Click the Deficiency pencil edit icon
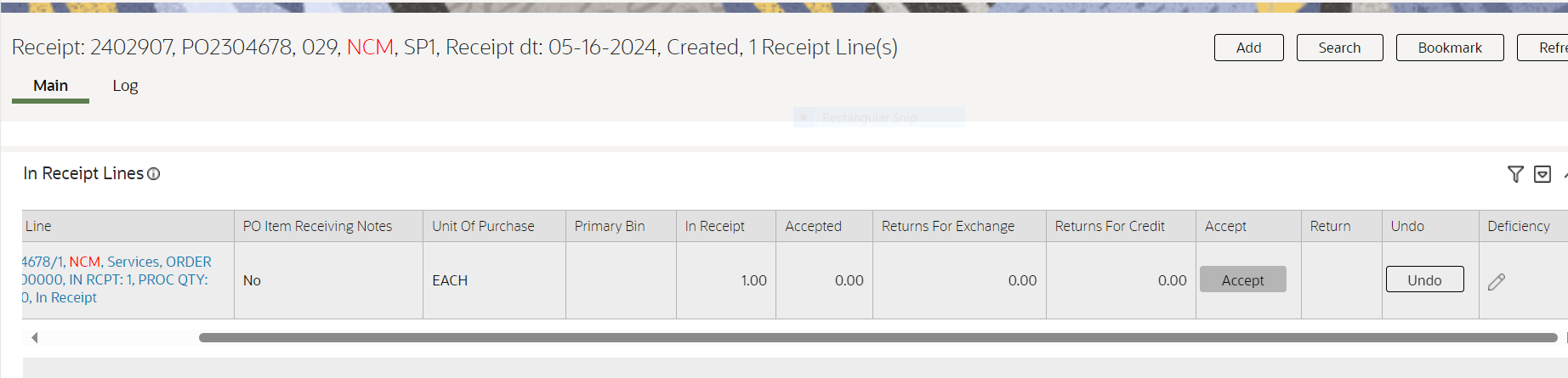 [x=1497, y=282]
